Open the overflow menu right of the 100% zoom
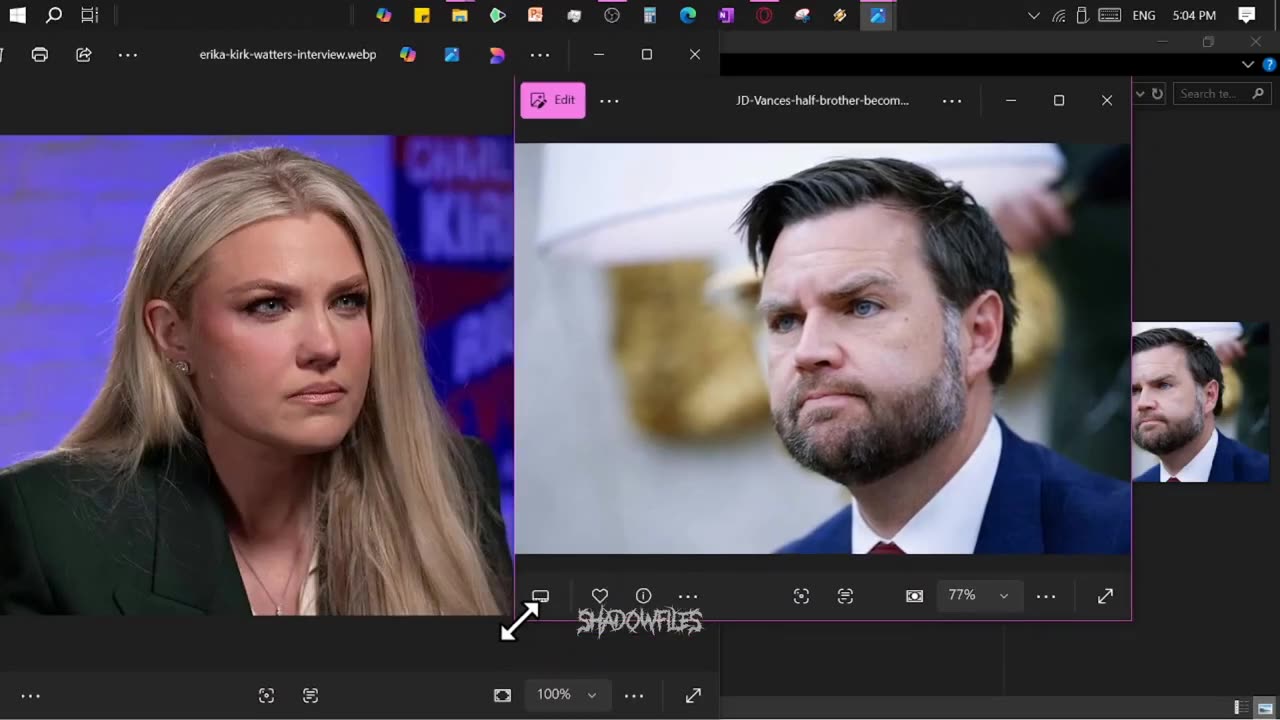 (634, 696)
